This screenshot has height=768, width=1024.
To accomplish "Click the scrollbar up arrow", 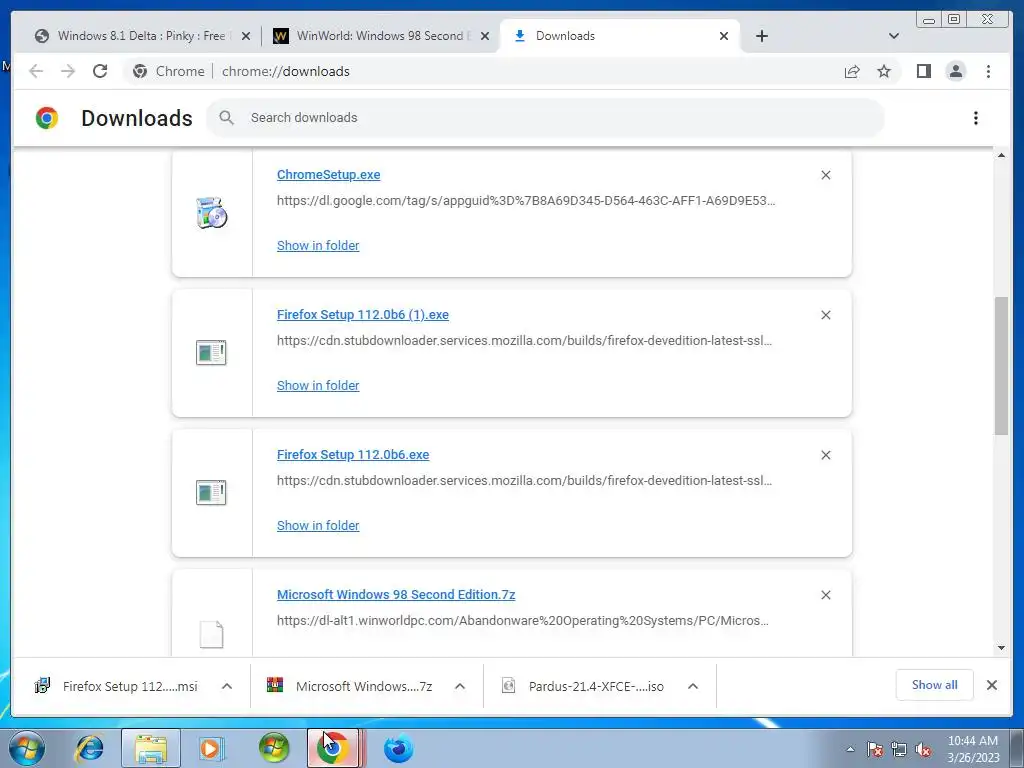I will tap(1001, 155).
